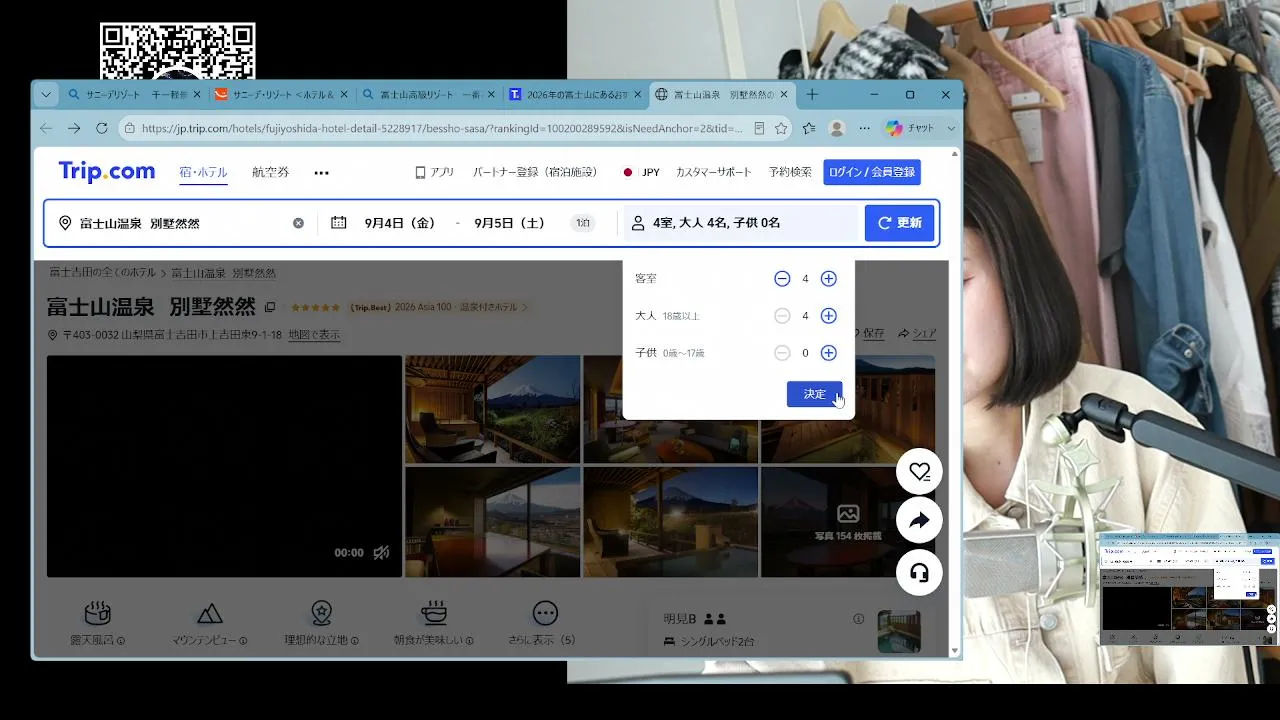
Task: Expand the more navigation ellipsis on Trip.com
Action: [x=321, y=173]
